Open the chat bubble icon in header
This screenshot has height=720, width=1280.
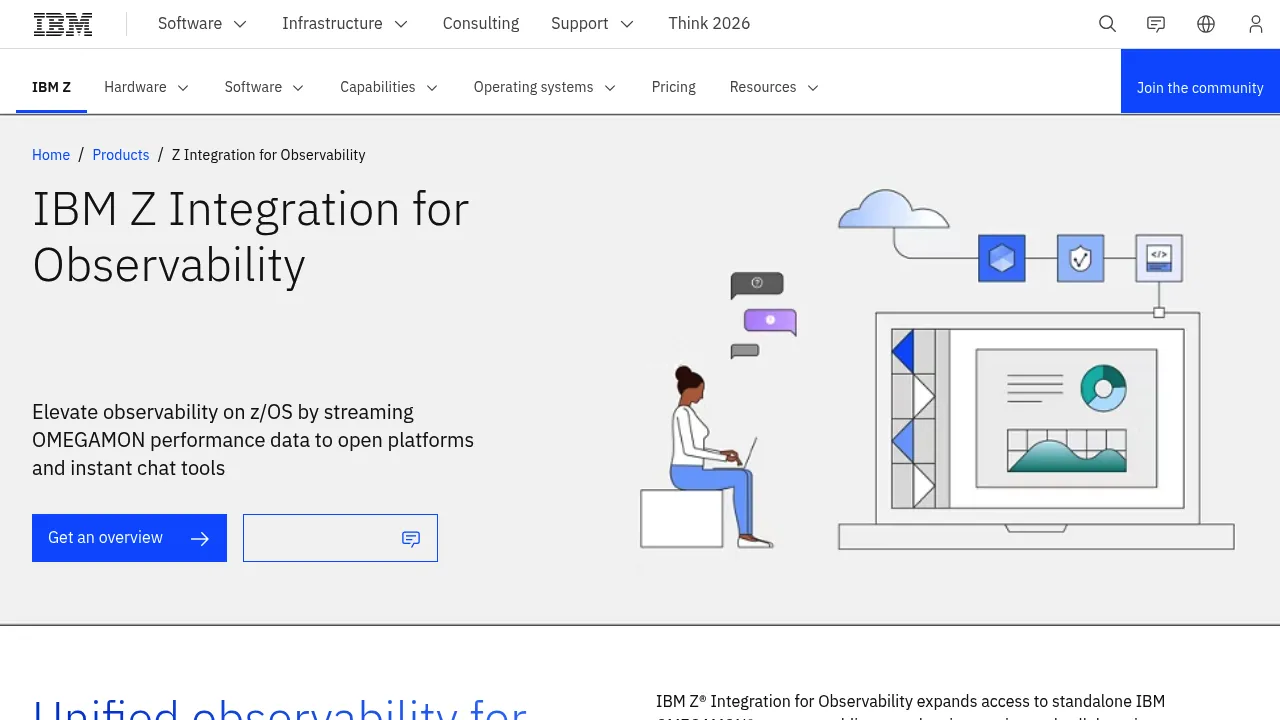click(1156, 24)
